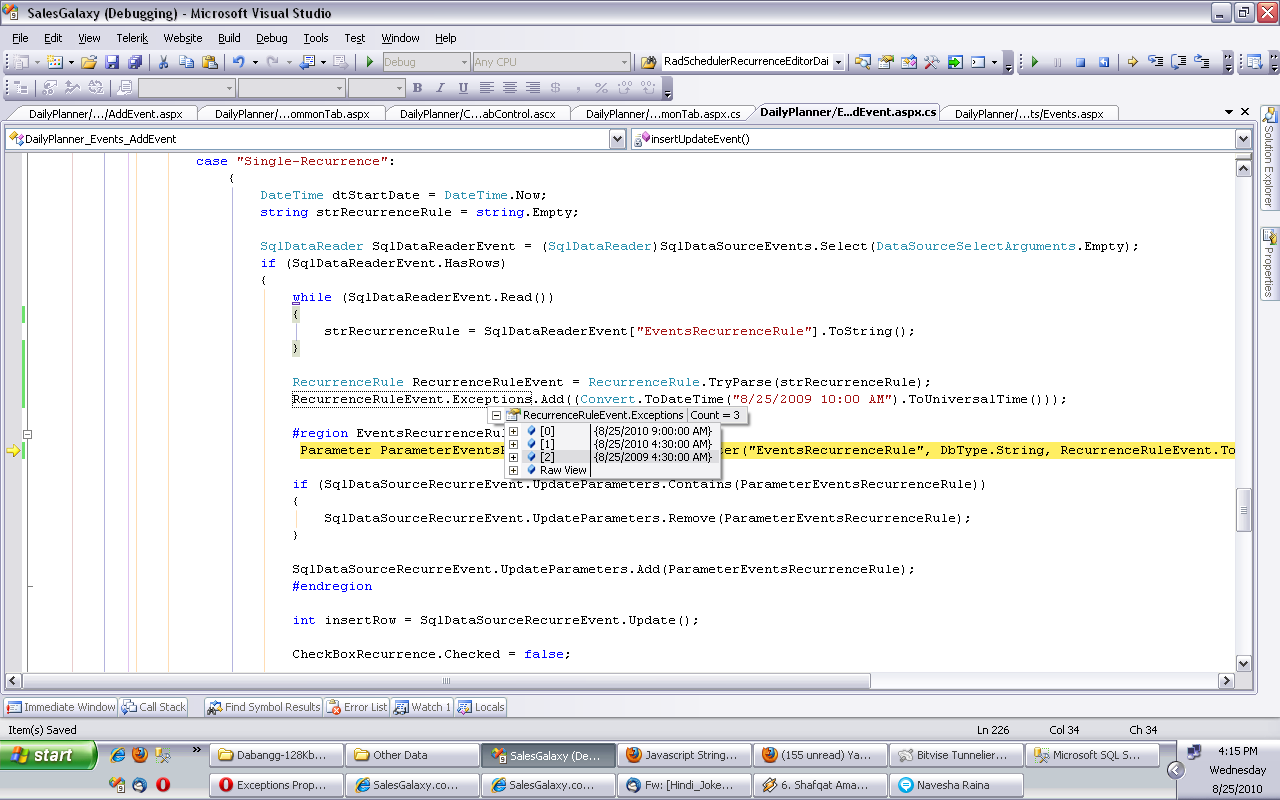Collapse the RecurrenceRuleEvent.Exceptions datatip node
Image resolution: width=1280 pixels, height=800 pixels.
click(496, 415)
